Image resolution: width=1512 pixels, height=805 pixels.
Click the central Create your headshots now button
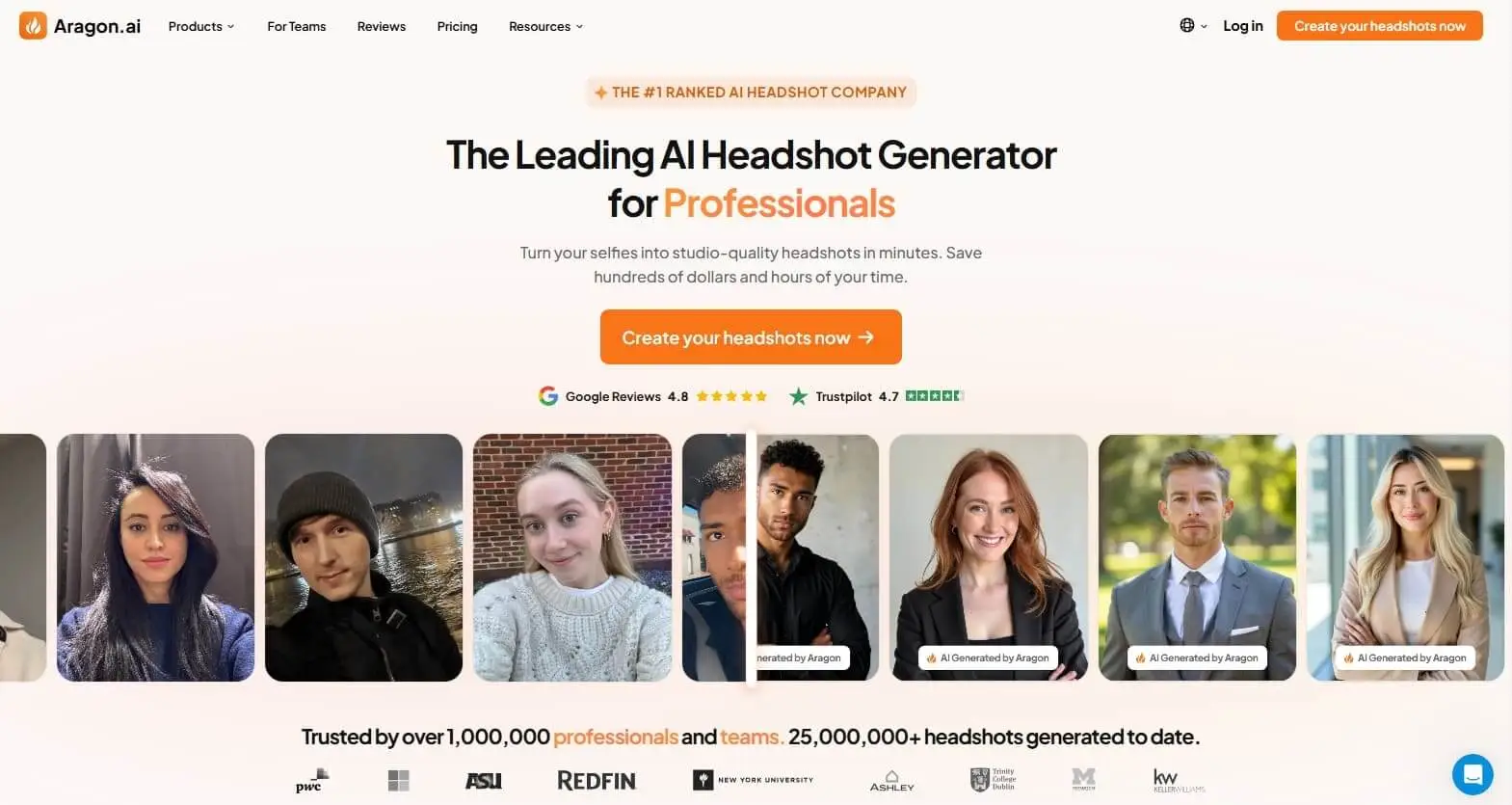pos(751,336)
